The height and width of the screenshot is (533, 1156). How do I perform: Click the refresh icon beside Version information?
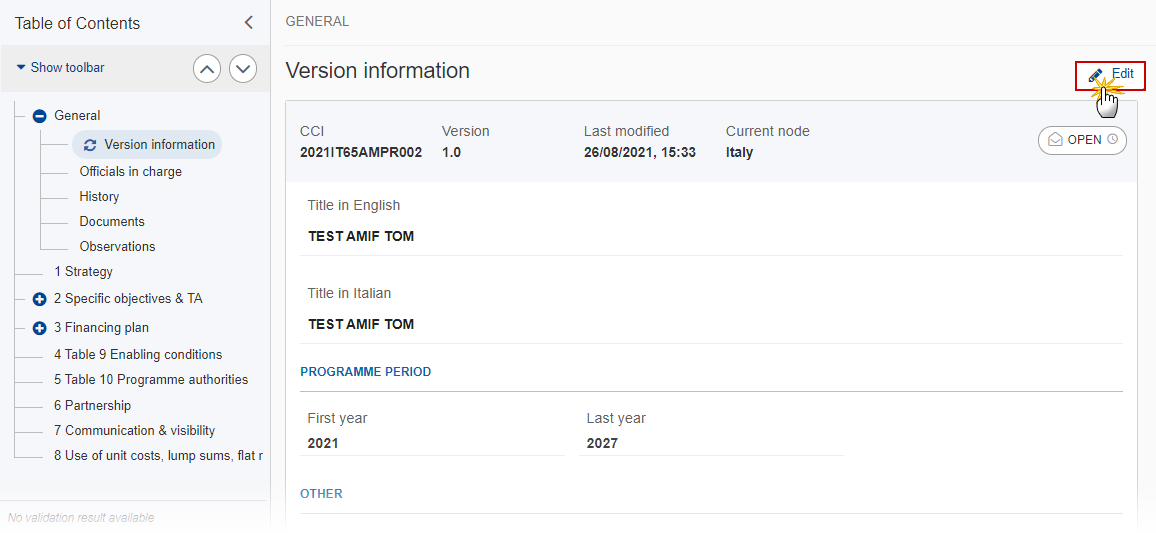pyautogui.click(x=90, y=145)
